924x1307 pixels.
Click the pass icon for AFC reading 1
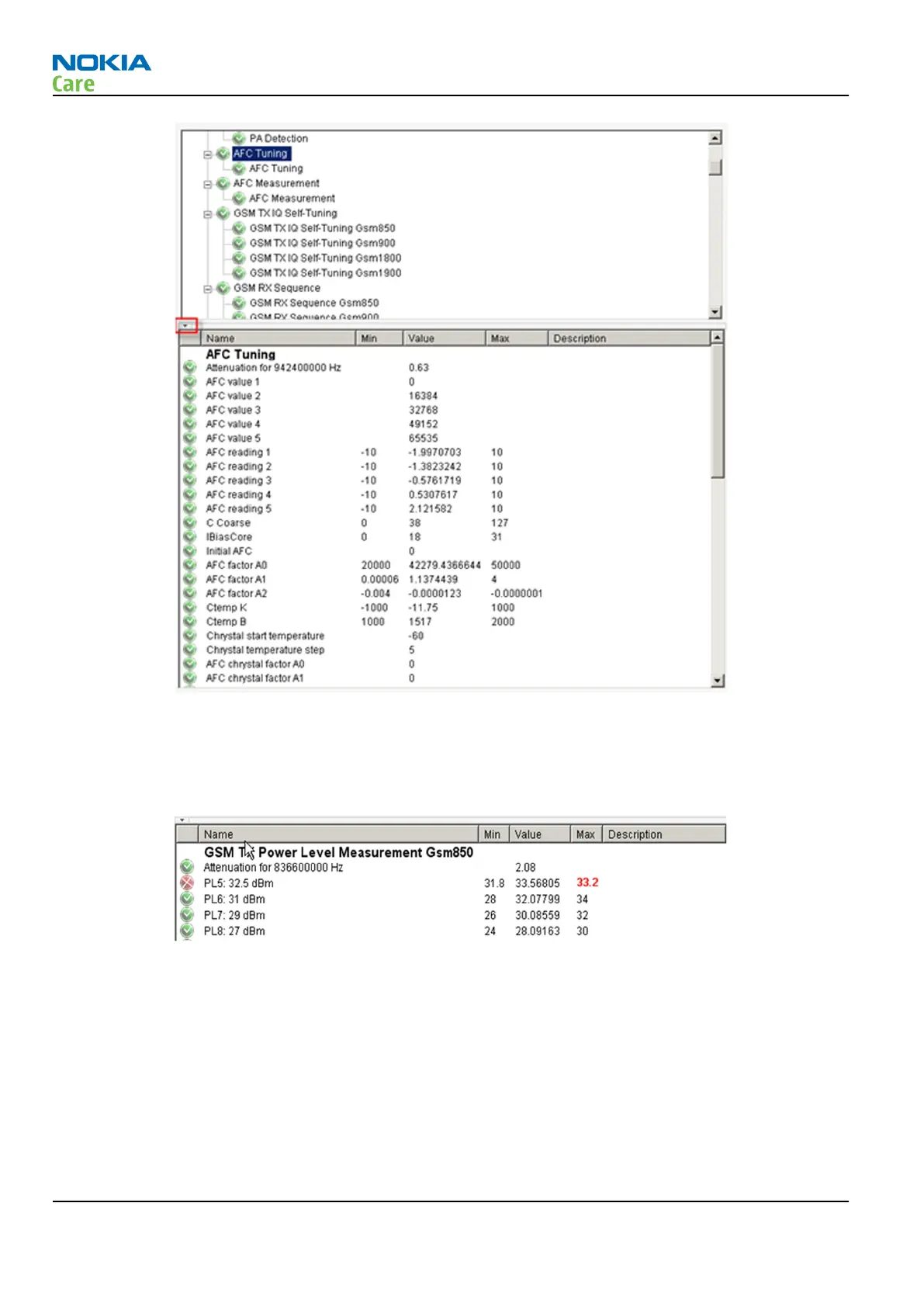[x=189, y=452]
